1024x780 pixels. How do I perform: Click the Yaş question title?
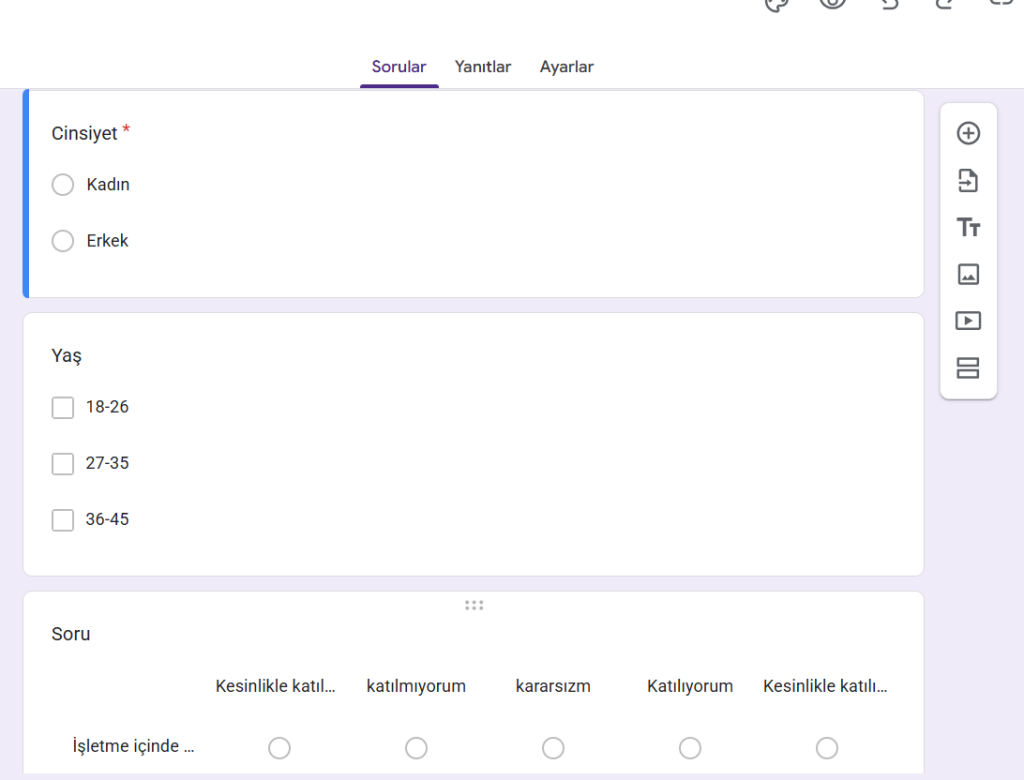coord(66,356)
